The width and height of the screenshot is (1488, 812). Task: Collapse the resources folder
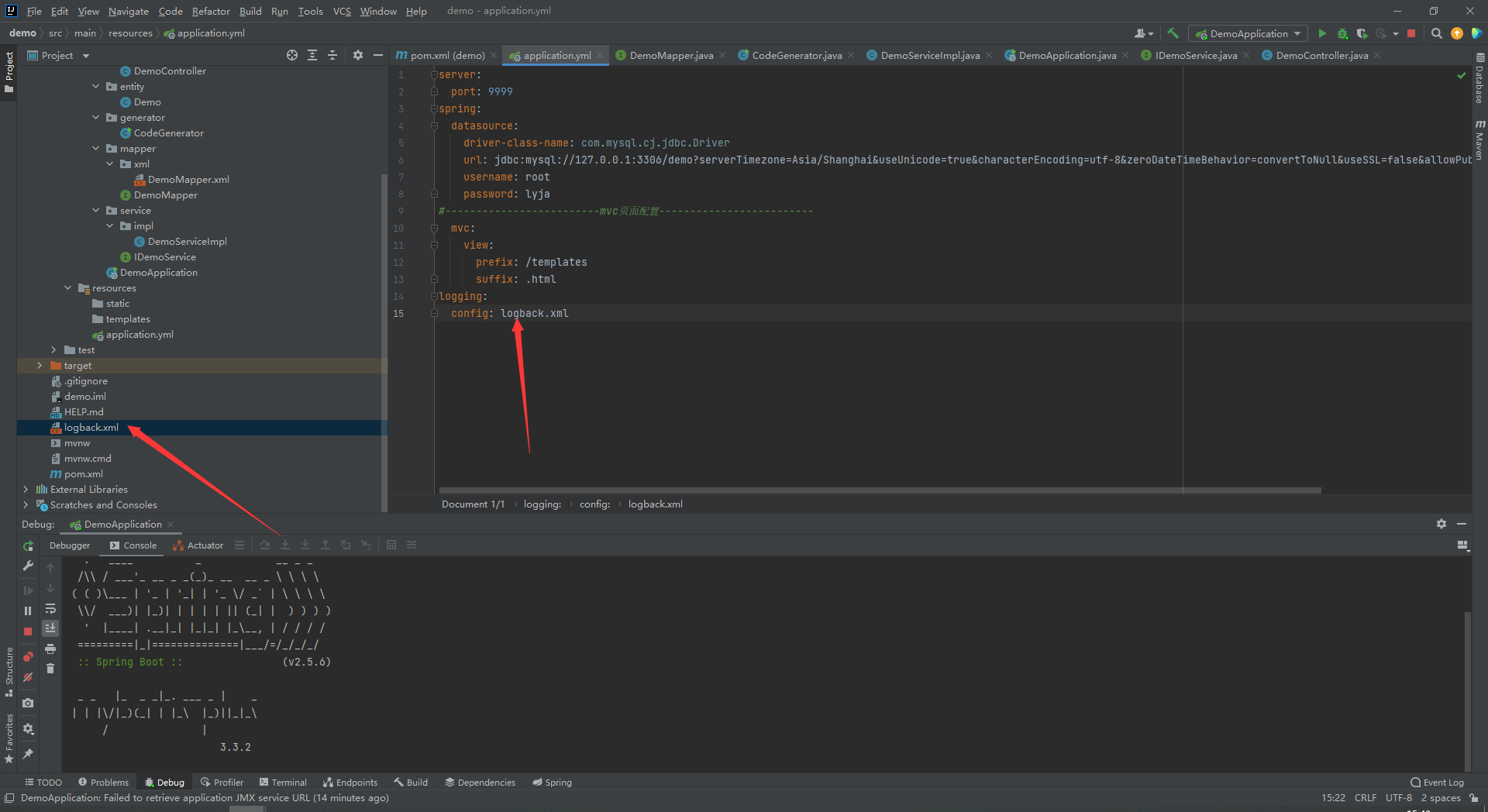pos(68,287)
